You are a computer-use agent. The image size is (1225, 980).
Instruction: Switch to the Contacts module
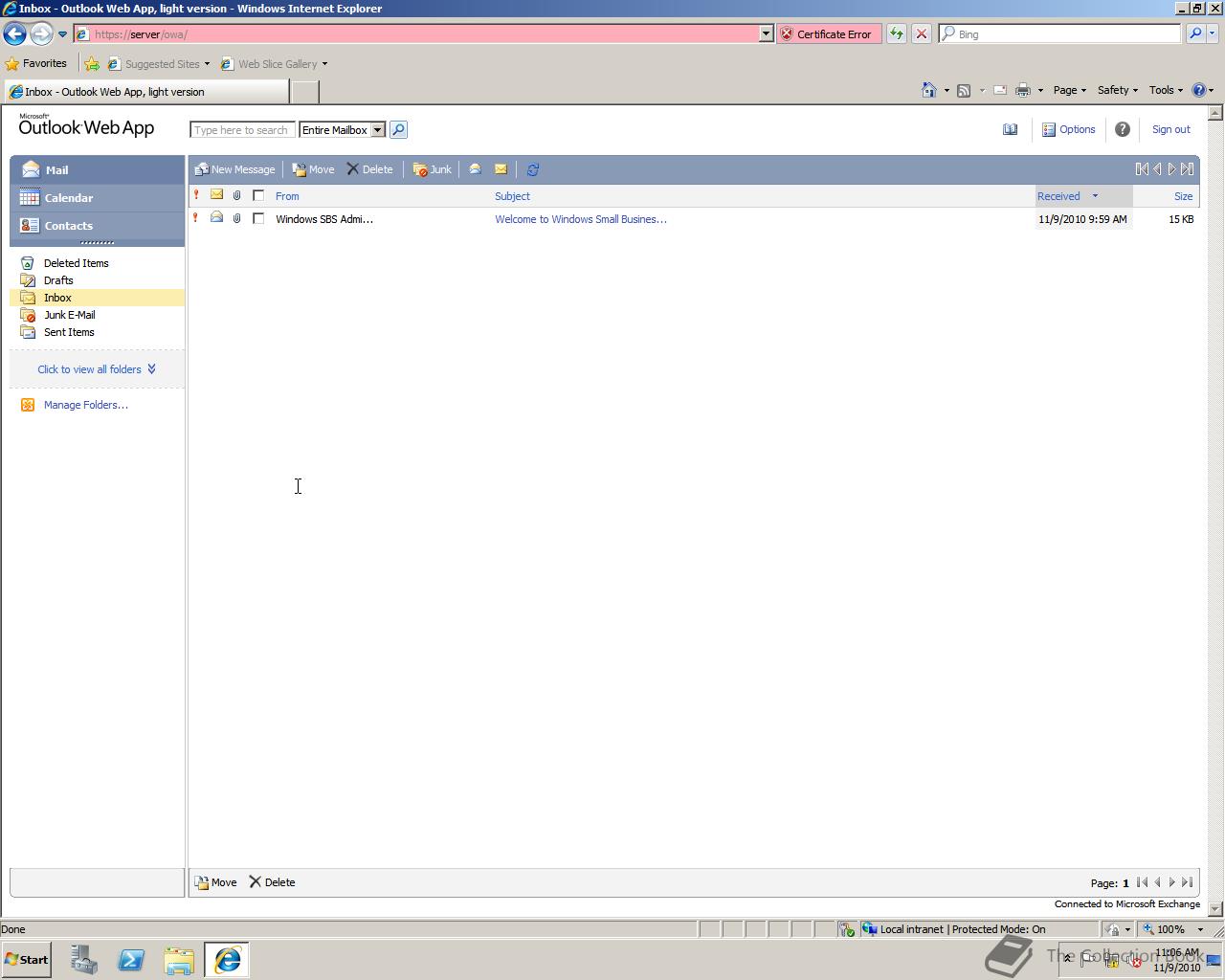(x=98, y=226)
